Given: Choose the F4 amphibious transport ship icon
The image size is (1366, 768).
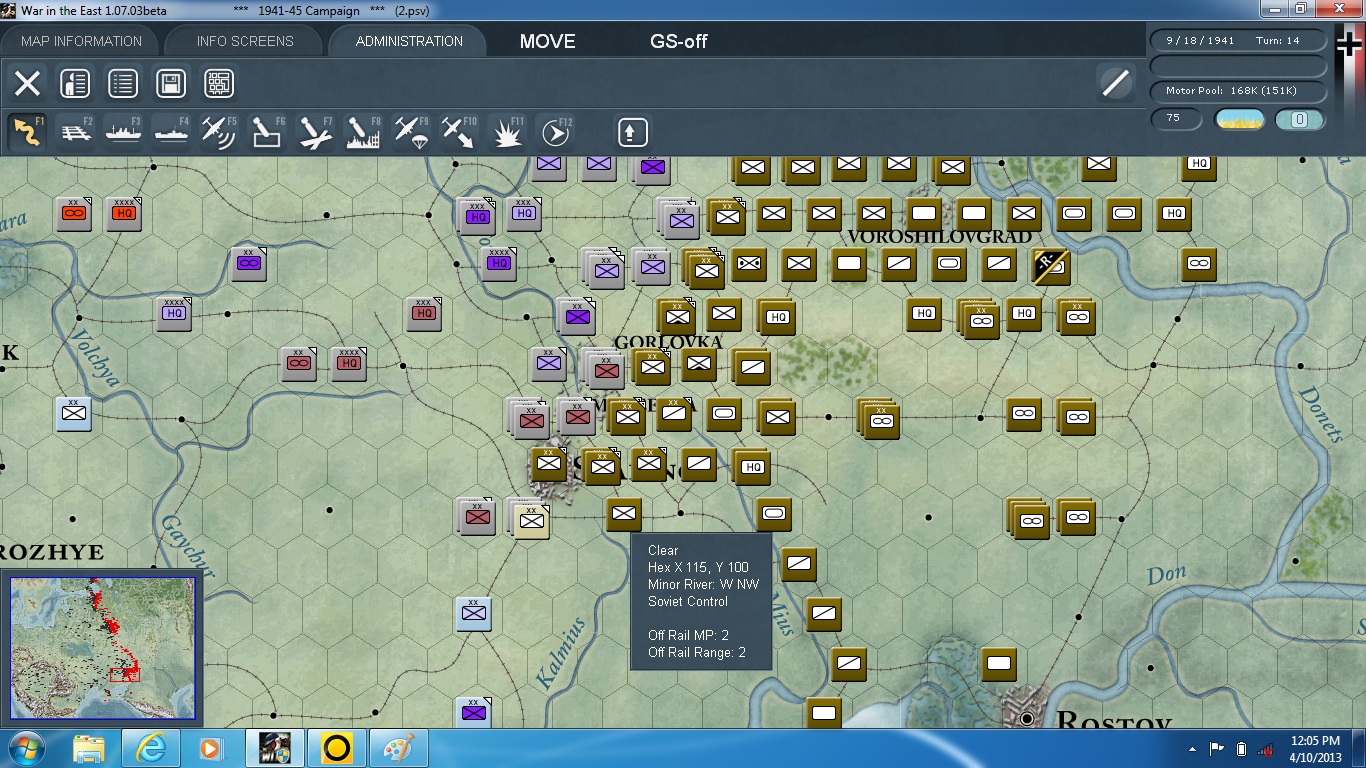Looking at the screenshot, I should (x=172, y=132).
